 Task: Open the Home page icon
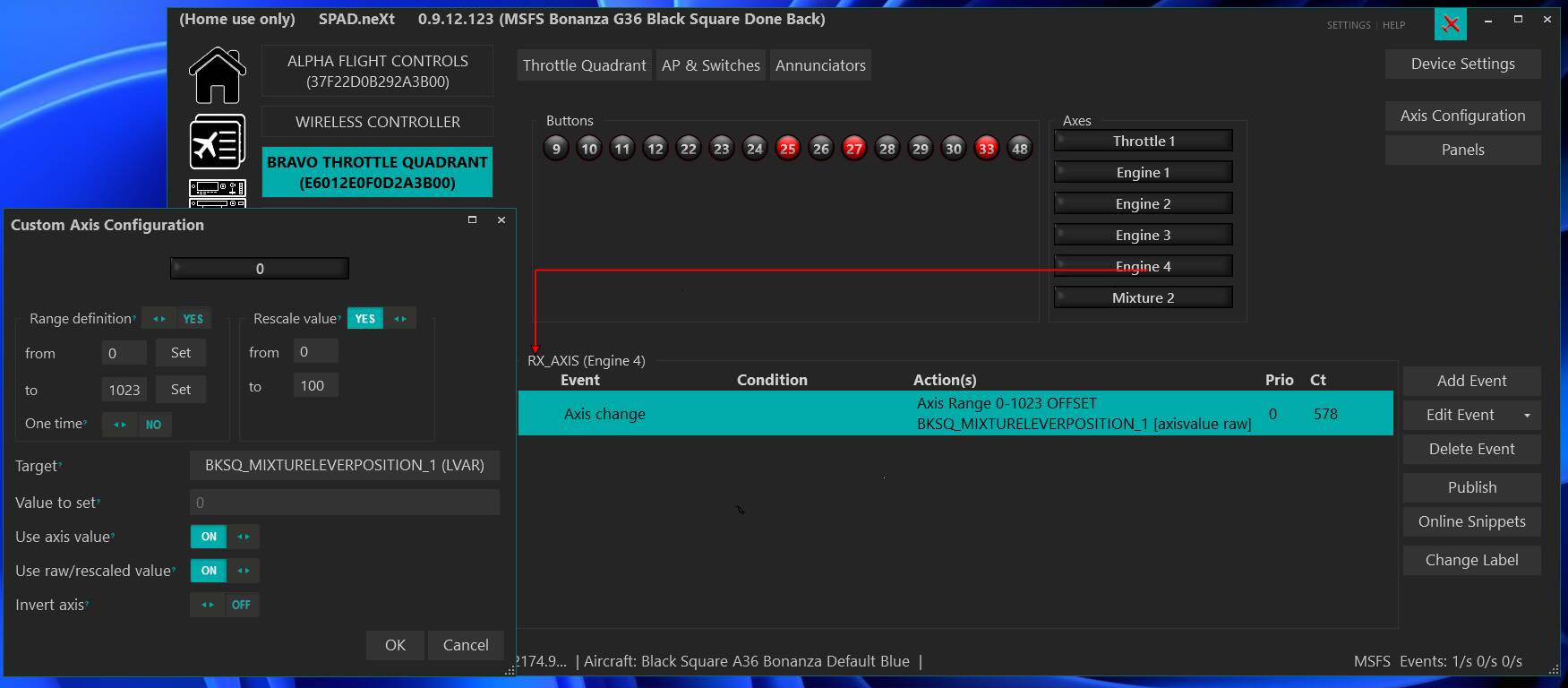tap(218, 75)
